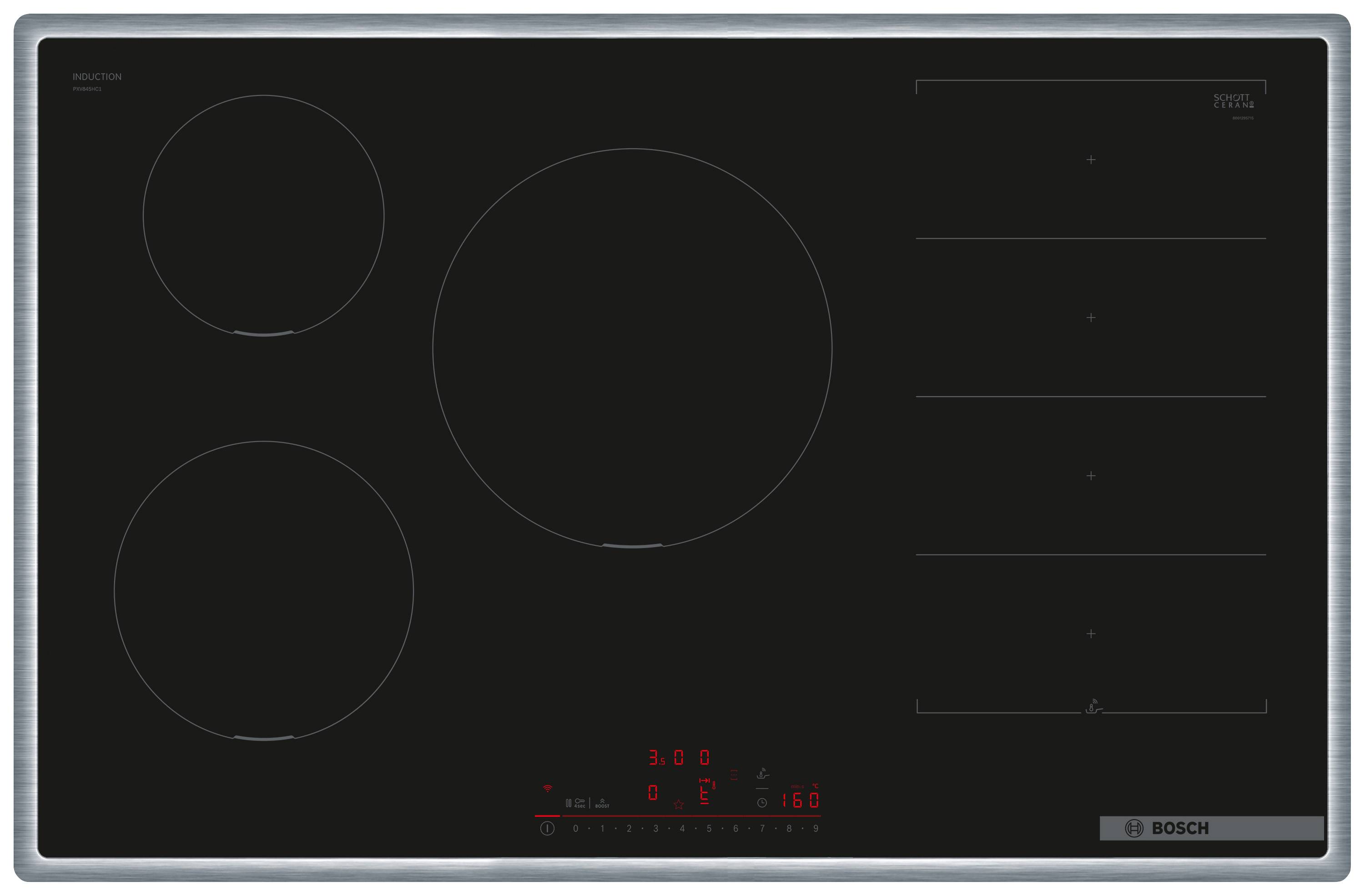The height and width of the screenshot is (896, 1365).
Task: Tap the bottom plus marker of the flex area
Action: click(x=1090, y=634)
